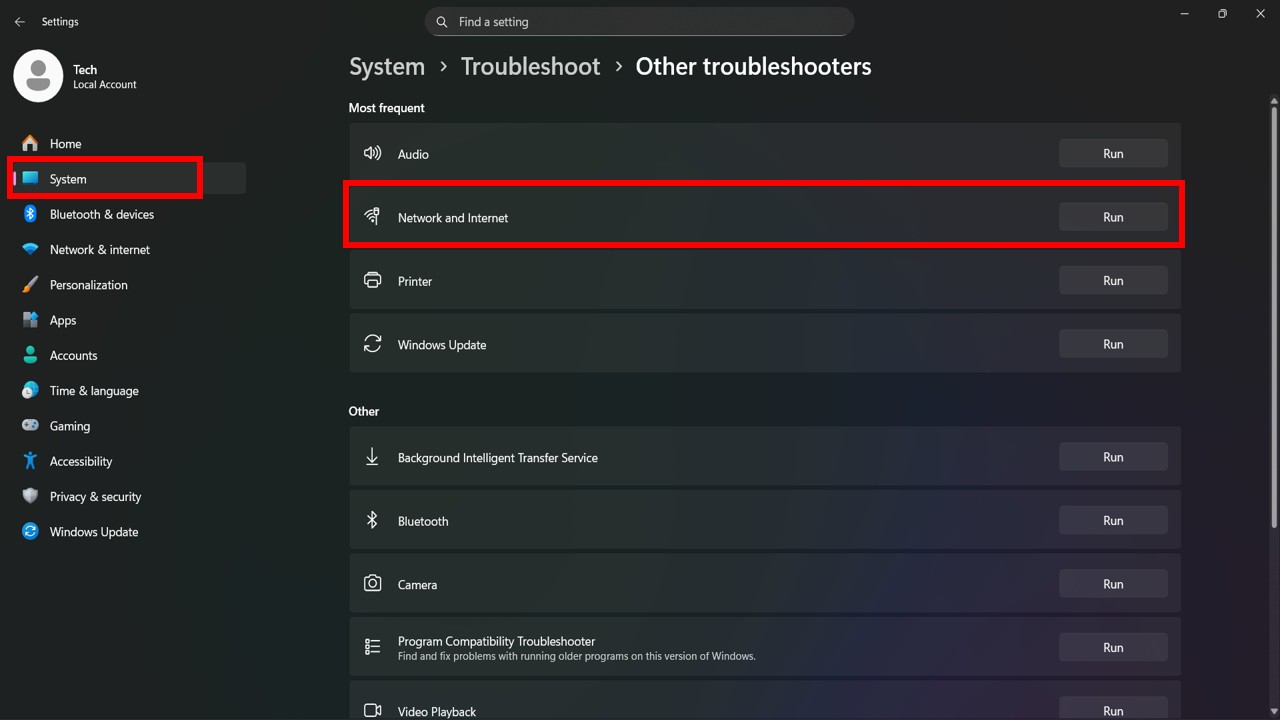The image size is (1280, 720).
Task: Click the Find a setting search box
Action: [x=650, y=22]
